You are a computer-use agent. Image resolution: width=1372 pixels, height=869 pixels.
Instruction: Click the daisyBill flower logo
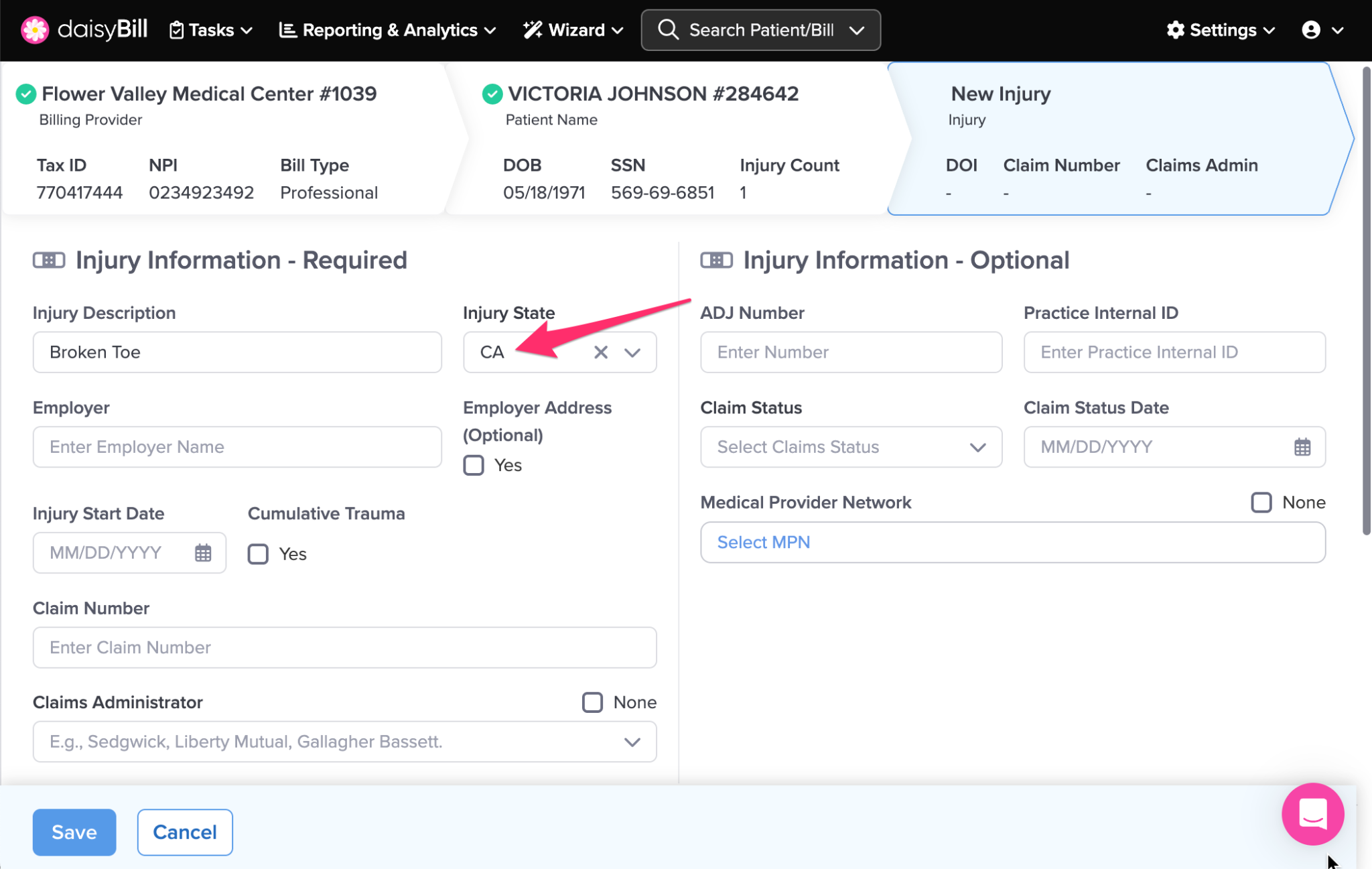click(x=34, y=30)
